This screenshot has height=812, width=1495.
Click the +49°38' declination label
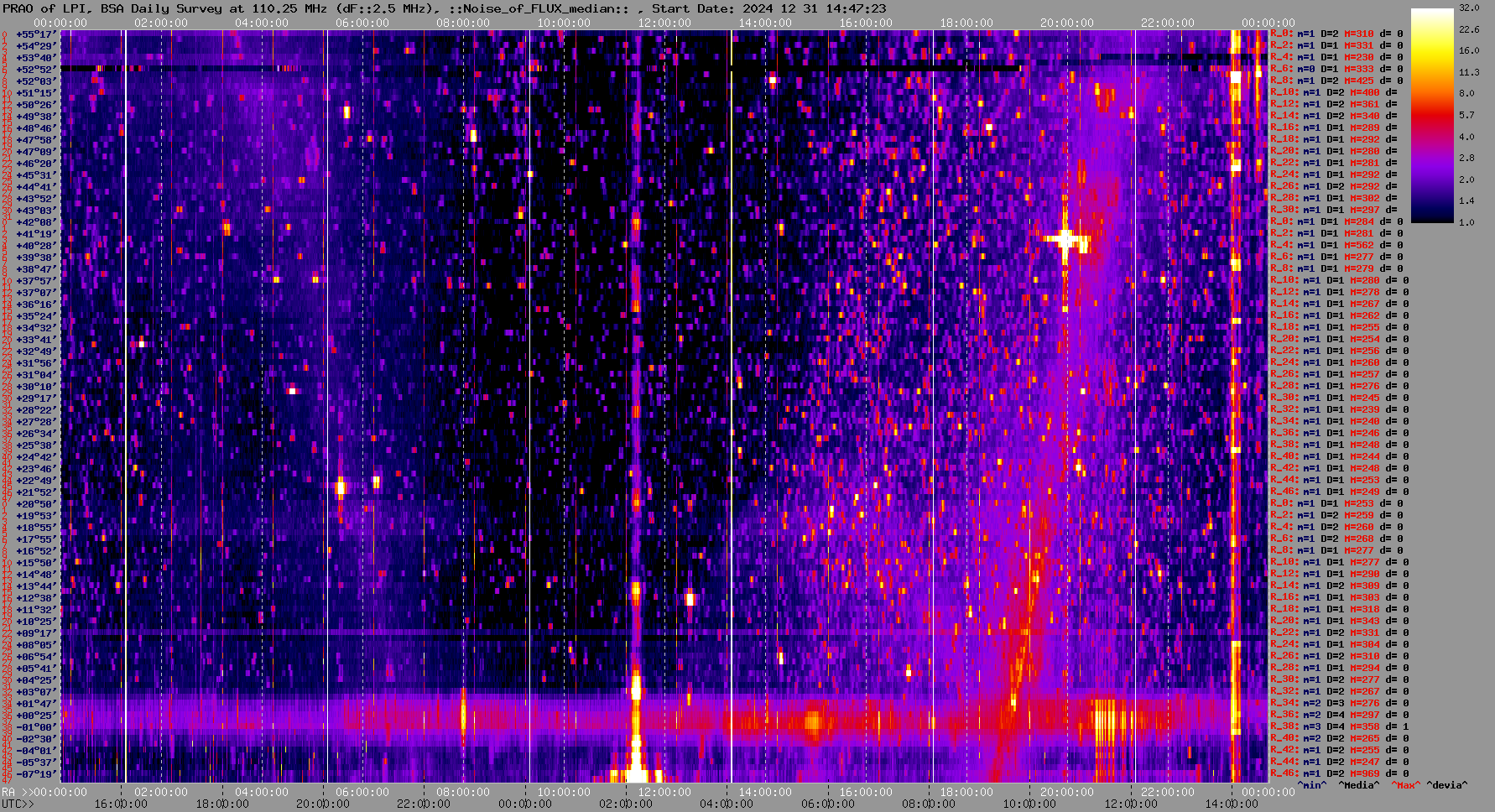[35, 117]
